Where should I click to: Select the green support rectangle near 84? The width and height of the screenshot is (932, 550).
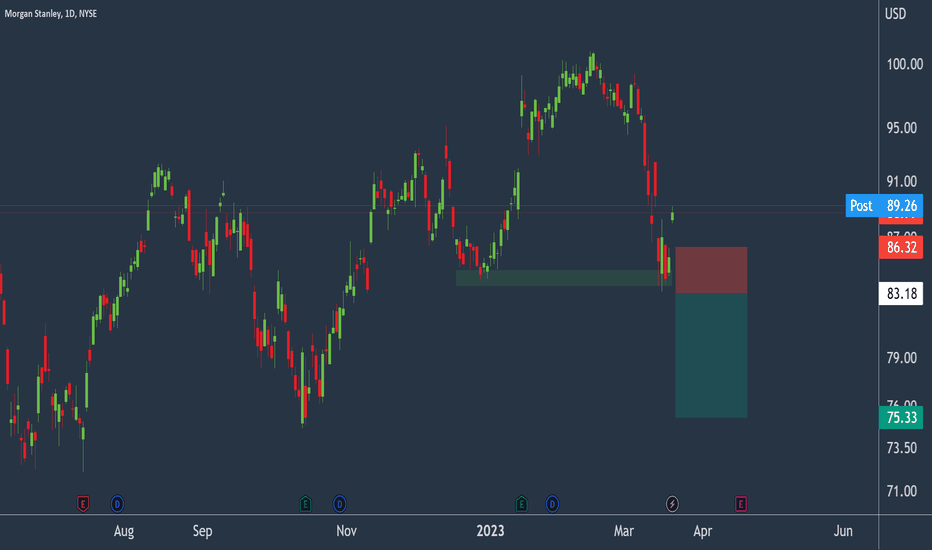pos(564,278)
